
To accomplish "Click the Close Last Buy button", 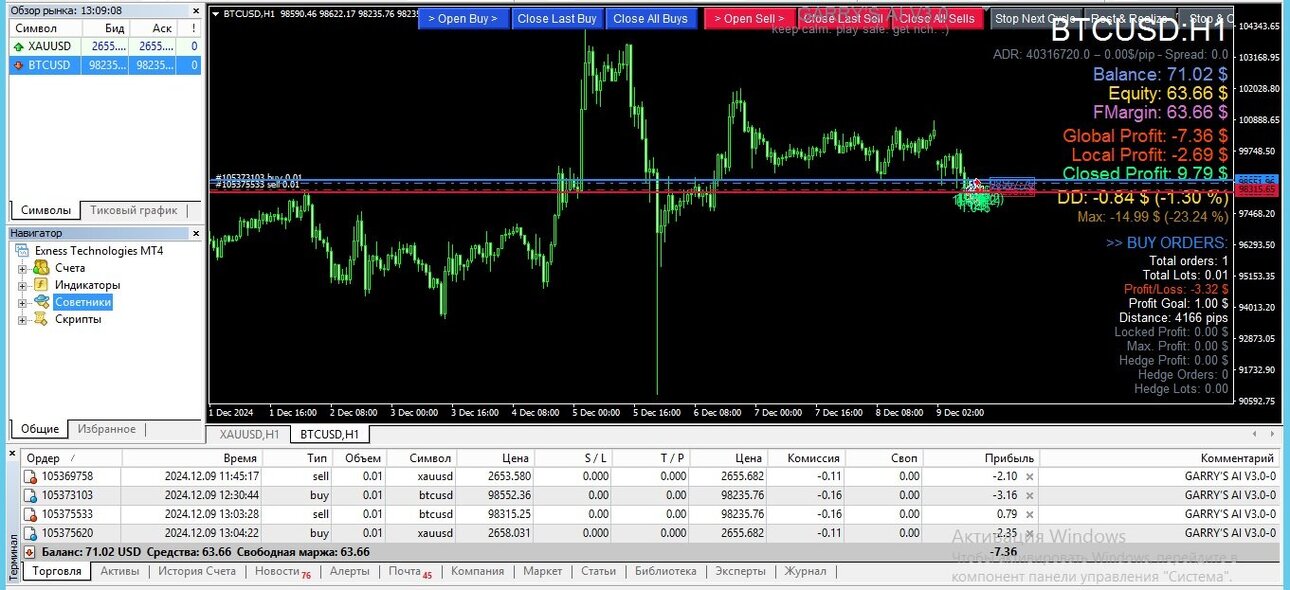I will coord(557,19).
